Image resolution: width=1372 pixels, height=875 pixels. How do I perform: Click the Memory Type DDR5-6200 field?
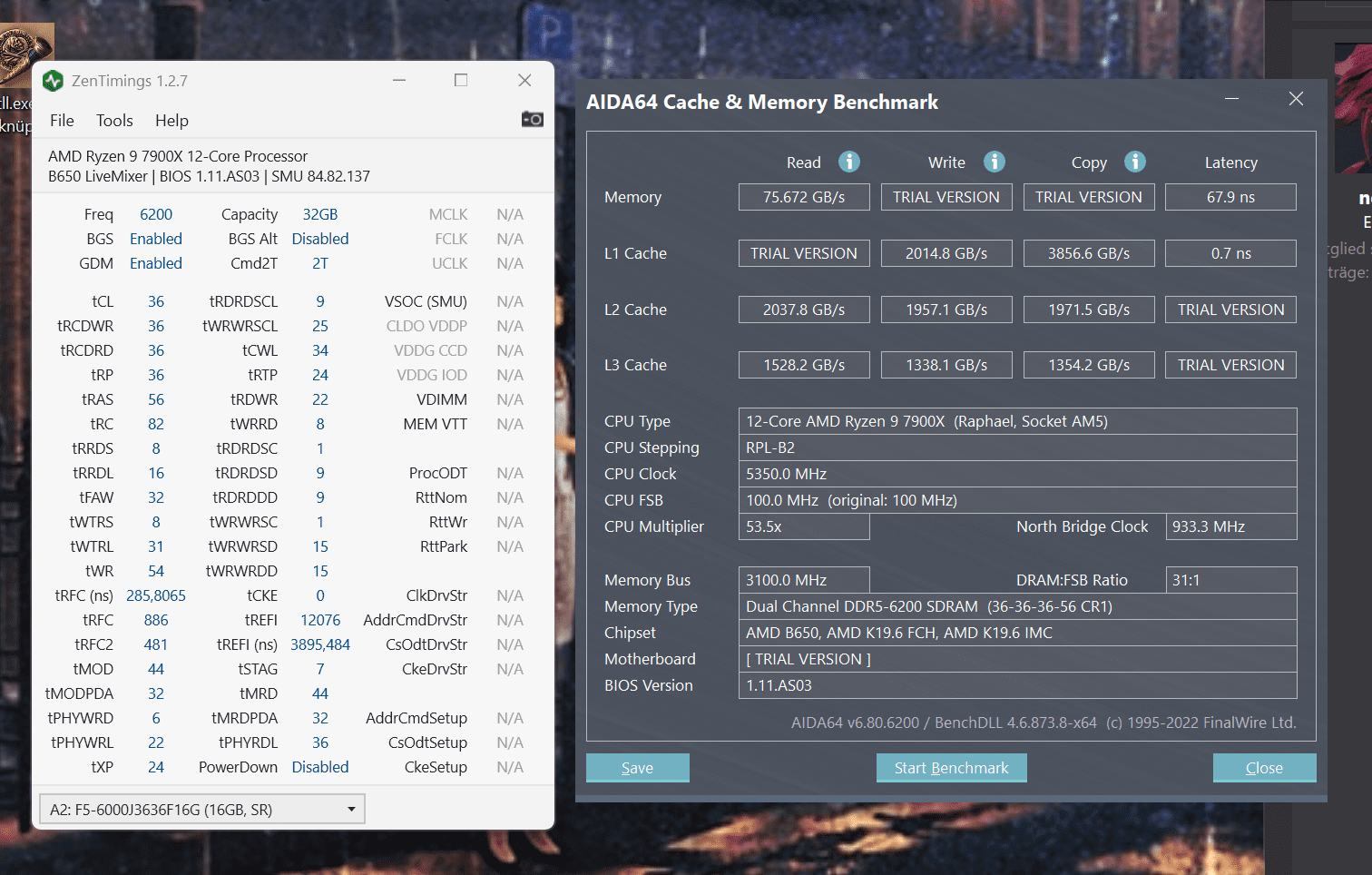pyautogui.click(x=1017, y=606)
